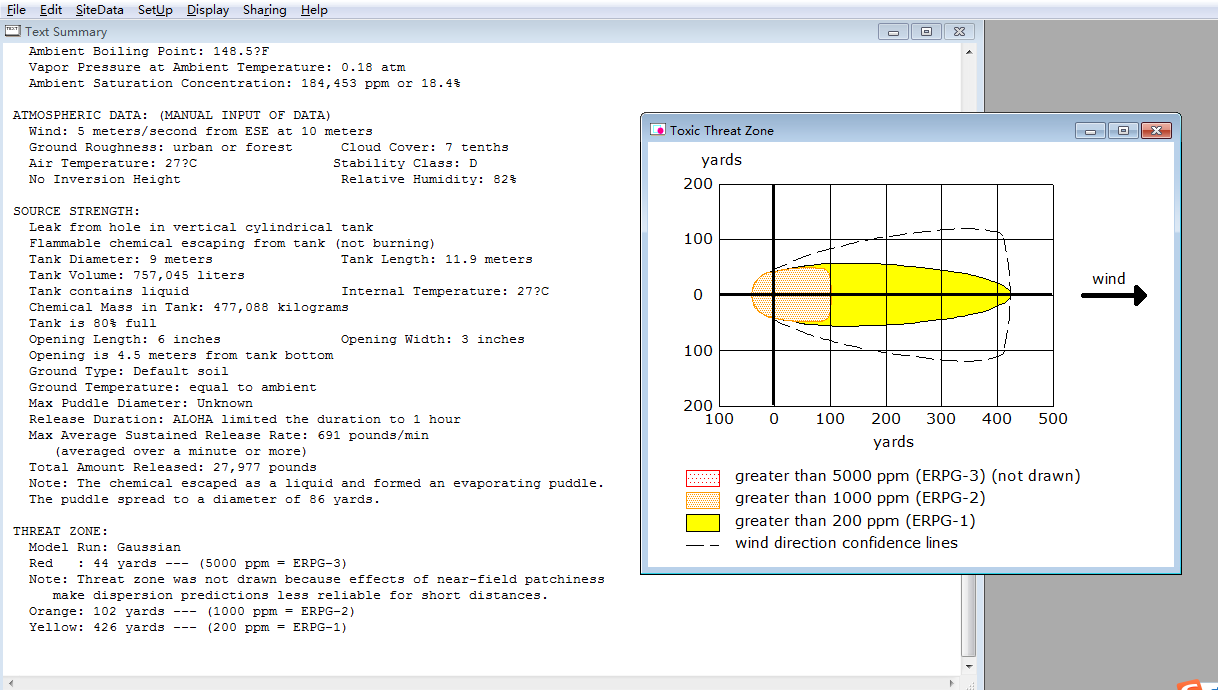1218x690 pixels.
Task: Click the red ERPG-3 legend swatch
Action: [703, 477]
